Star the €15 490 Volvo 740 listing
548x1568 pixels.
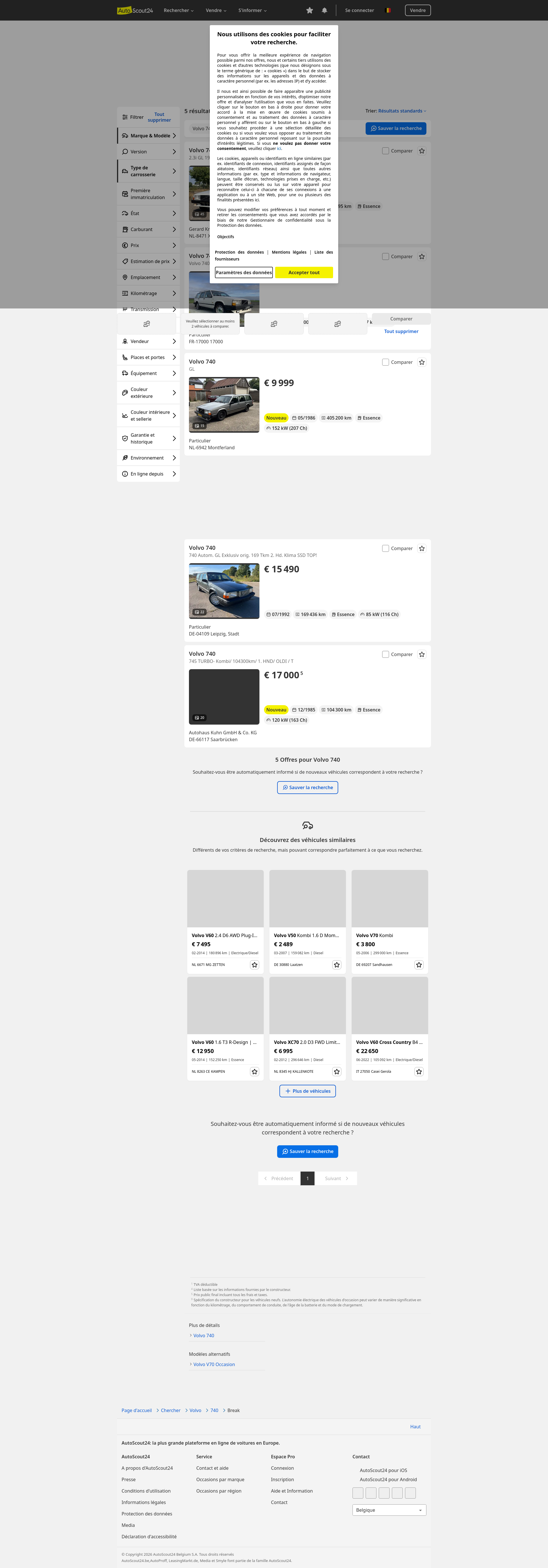pyautogui.click(x=422, y=548)
